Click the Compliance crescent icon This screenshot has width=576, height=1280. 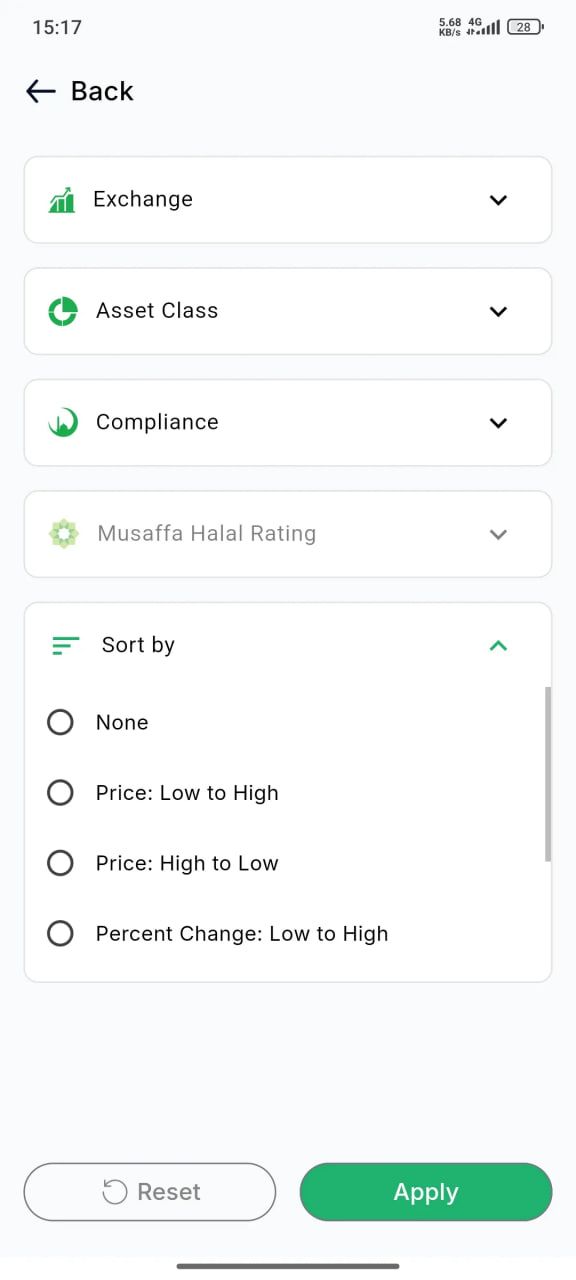pyautogui.click(x=63, y=423)
